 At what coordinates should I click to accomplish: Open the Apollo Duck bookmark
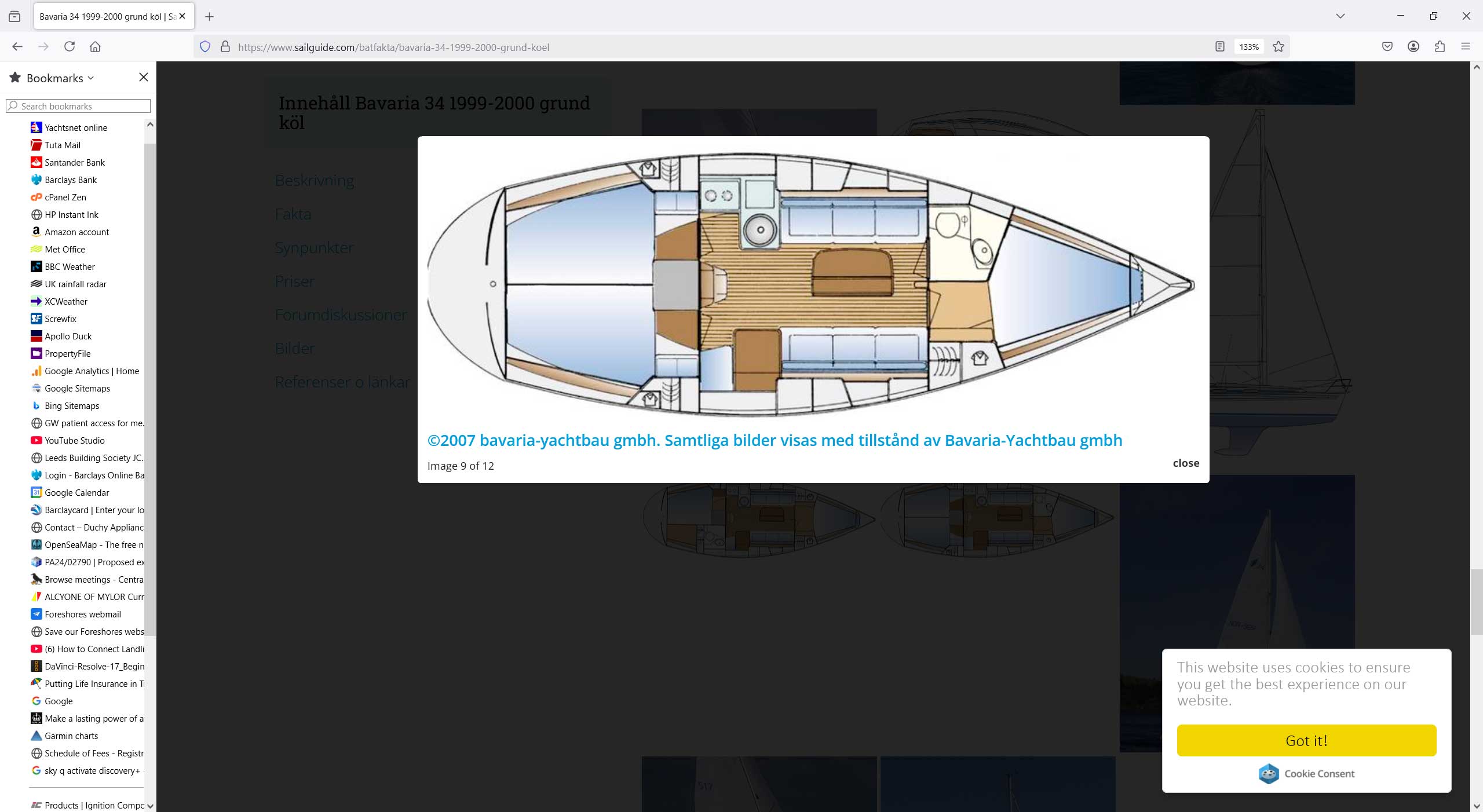tap(61, 336)
